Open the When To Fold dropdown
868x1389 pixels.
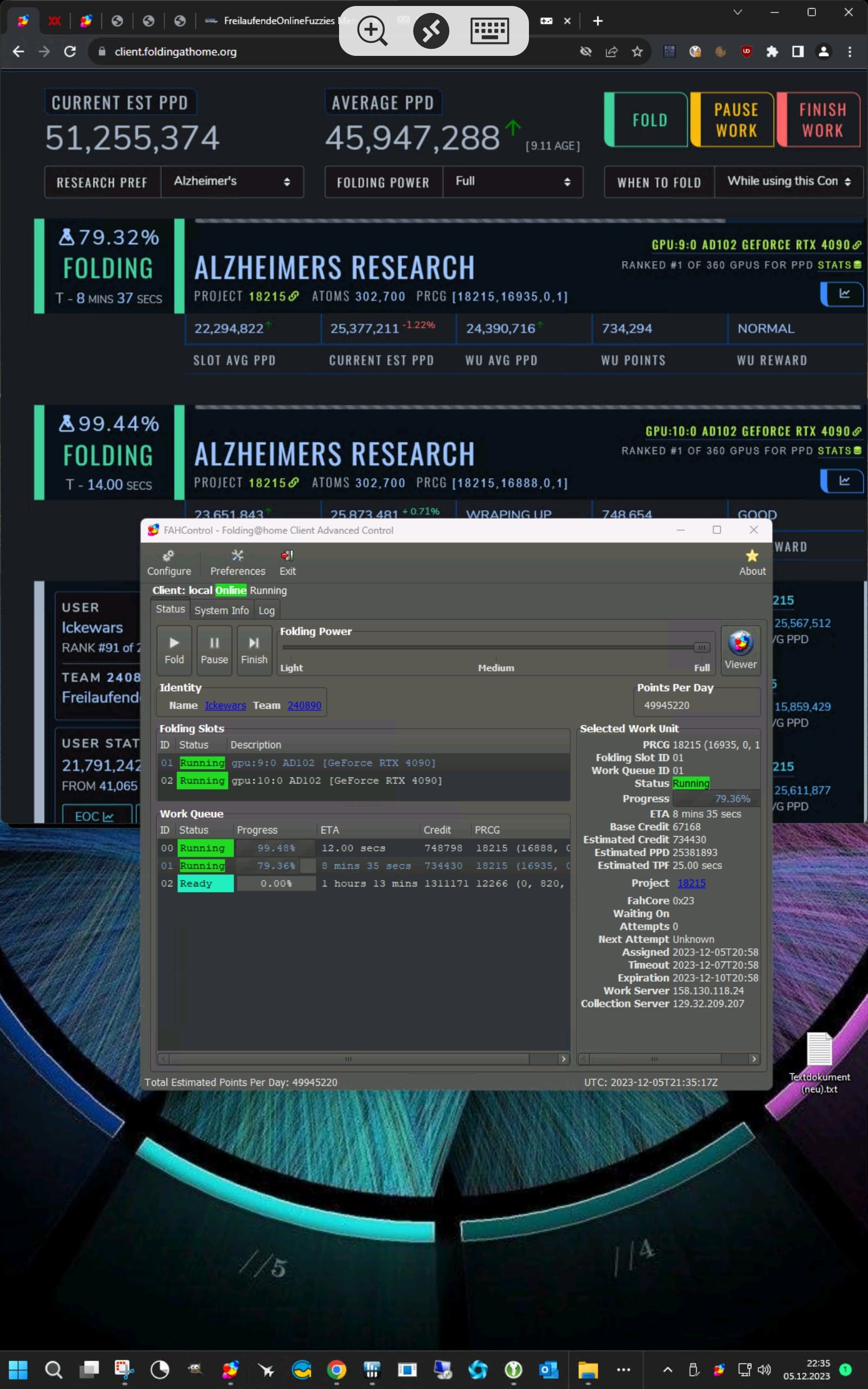(x=788, y=181)
